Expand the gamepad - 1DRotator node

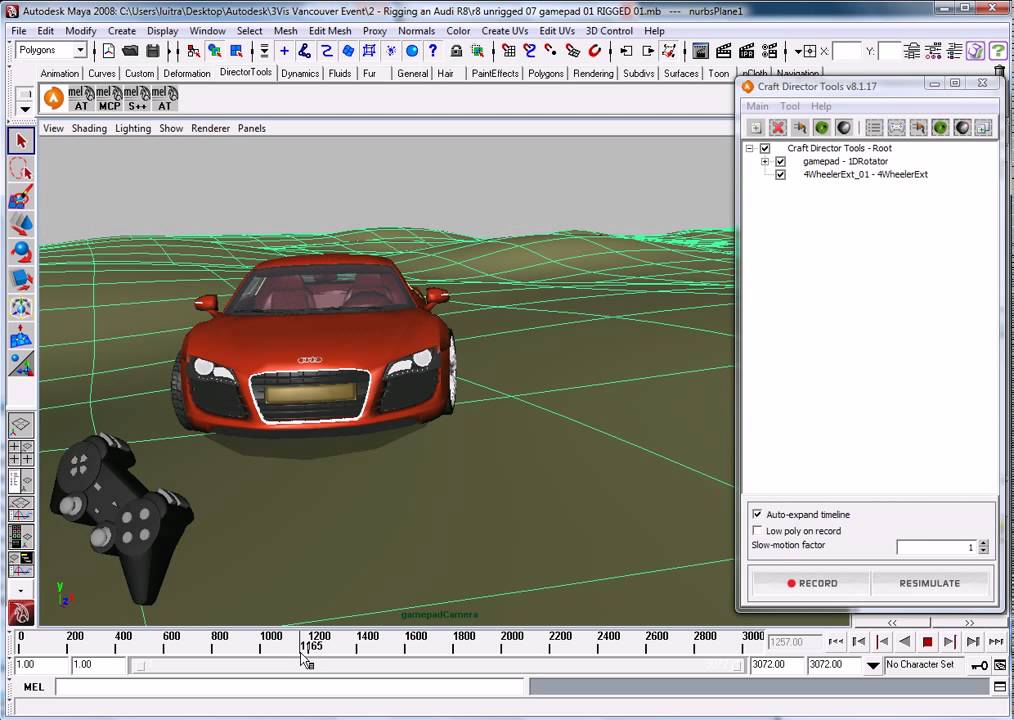[x=765, y=161]
